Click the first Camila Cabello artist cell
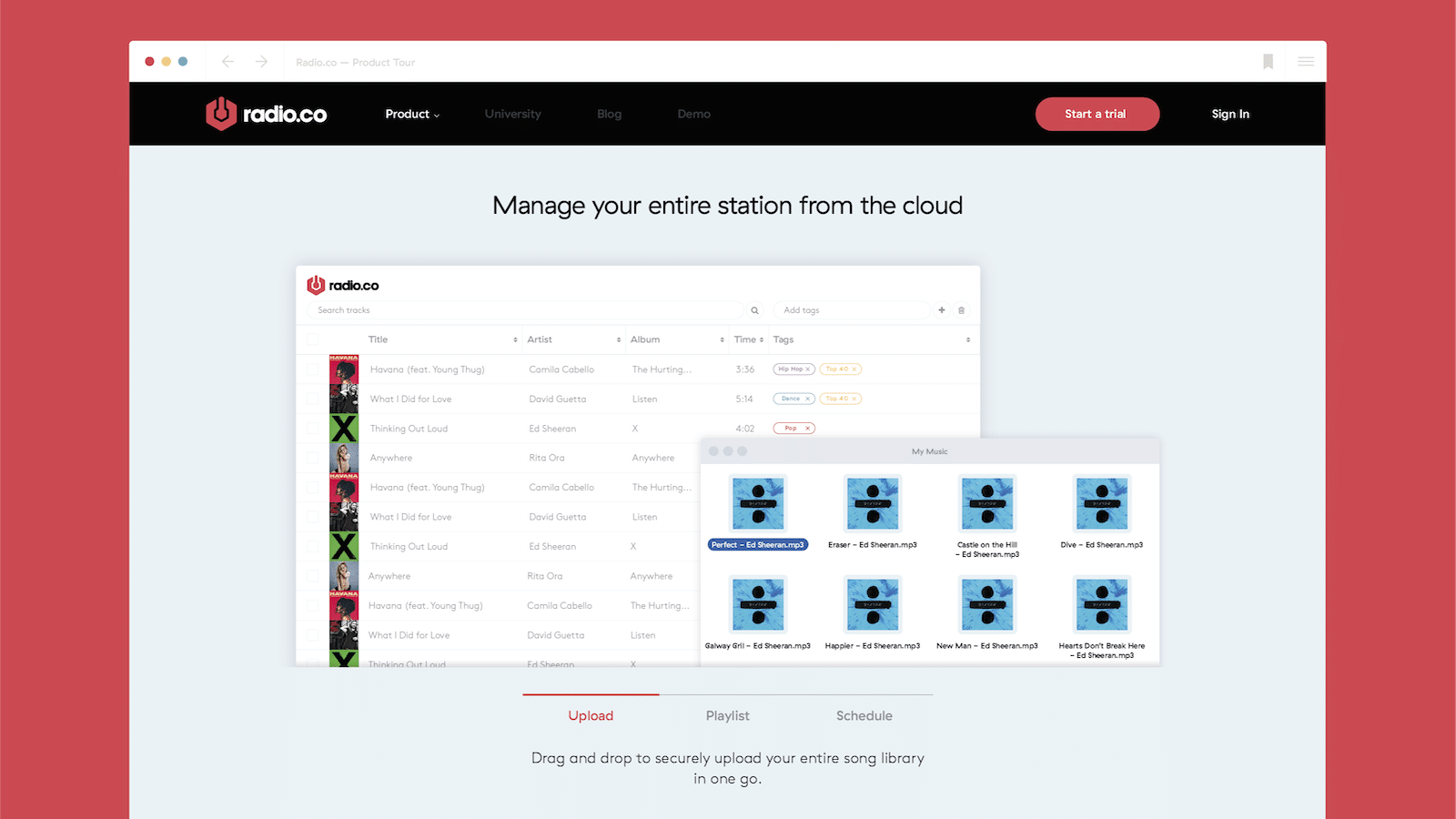The height and width of the screenshot is (819, 1456). [x=561, y=369]
